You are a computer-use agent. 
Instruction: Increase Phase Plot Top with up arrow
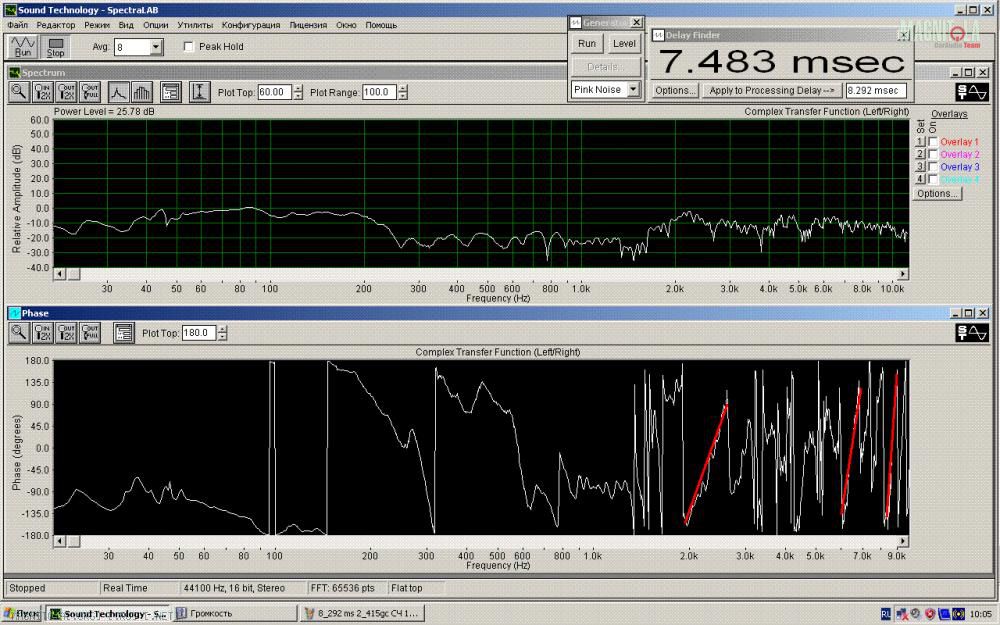(x=222, y=329)
